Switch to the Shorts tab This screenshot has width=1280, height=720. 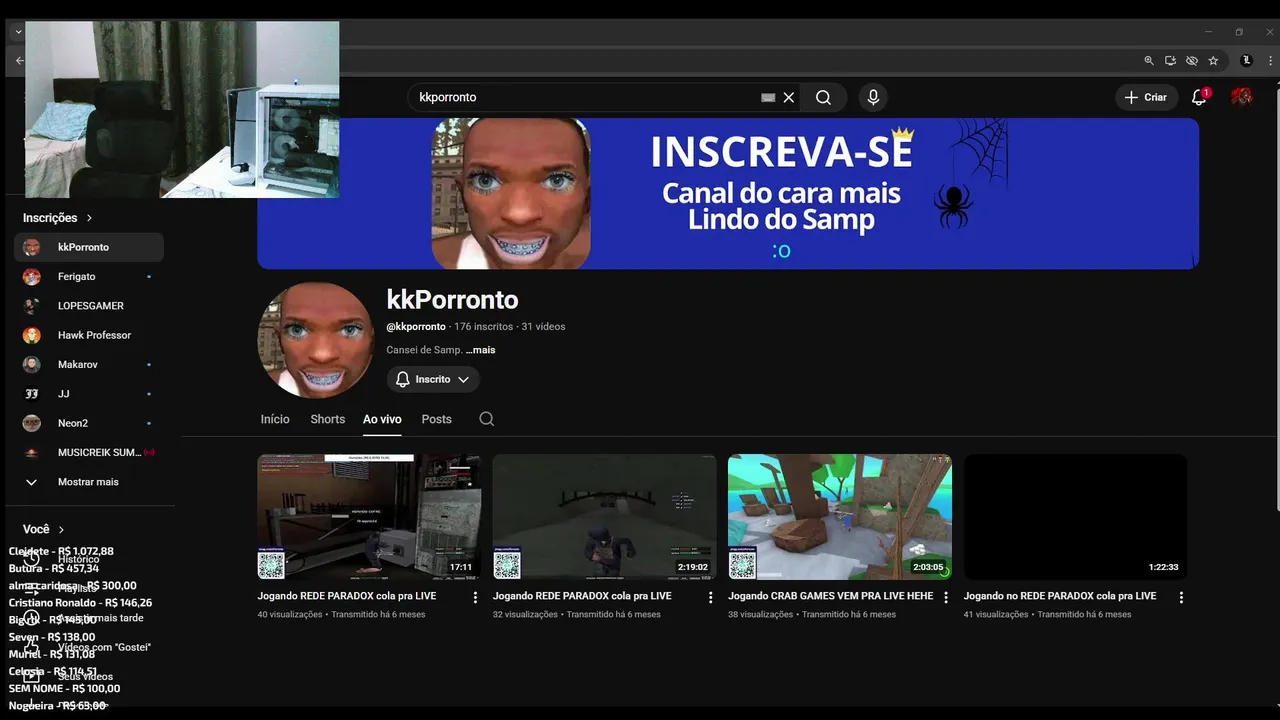click(x=327, y=419)
